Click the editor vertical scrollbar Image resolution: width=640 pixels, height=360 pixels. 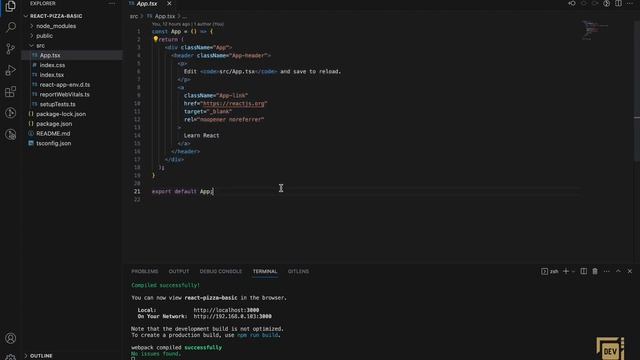tap(637, 90)
